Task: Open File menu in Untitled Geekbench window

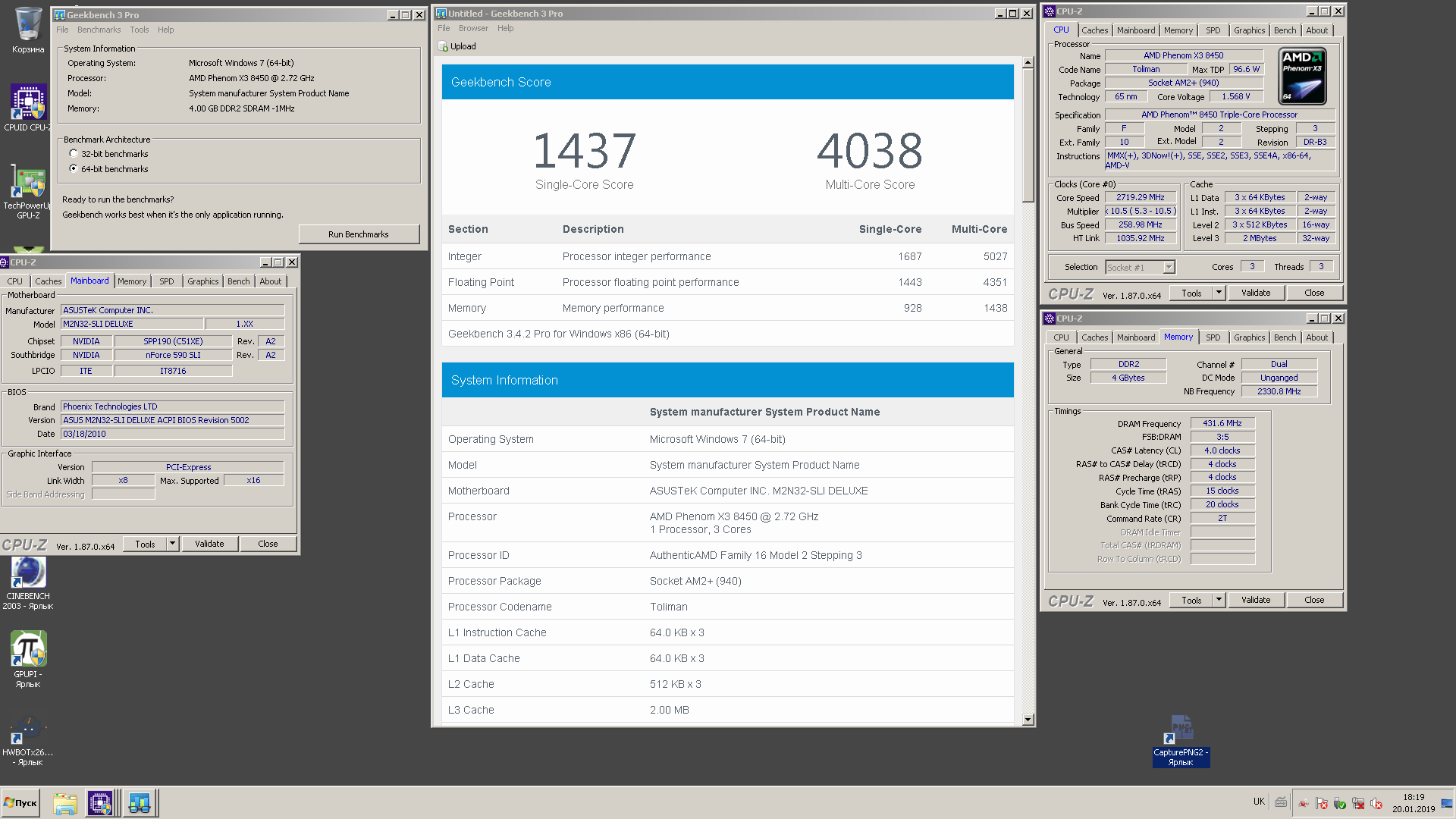Action: pos(444,28)
